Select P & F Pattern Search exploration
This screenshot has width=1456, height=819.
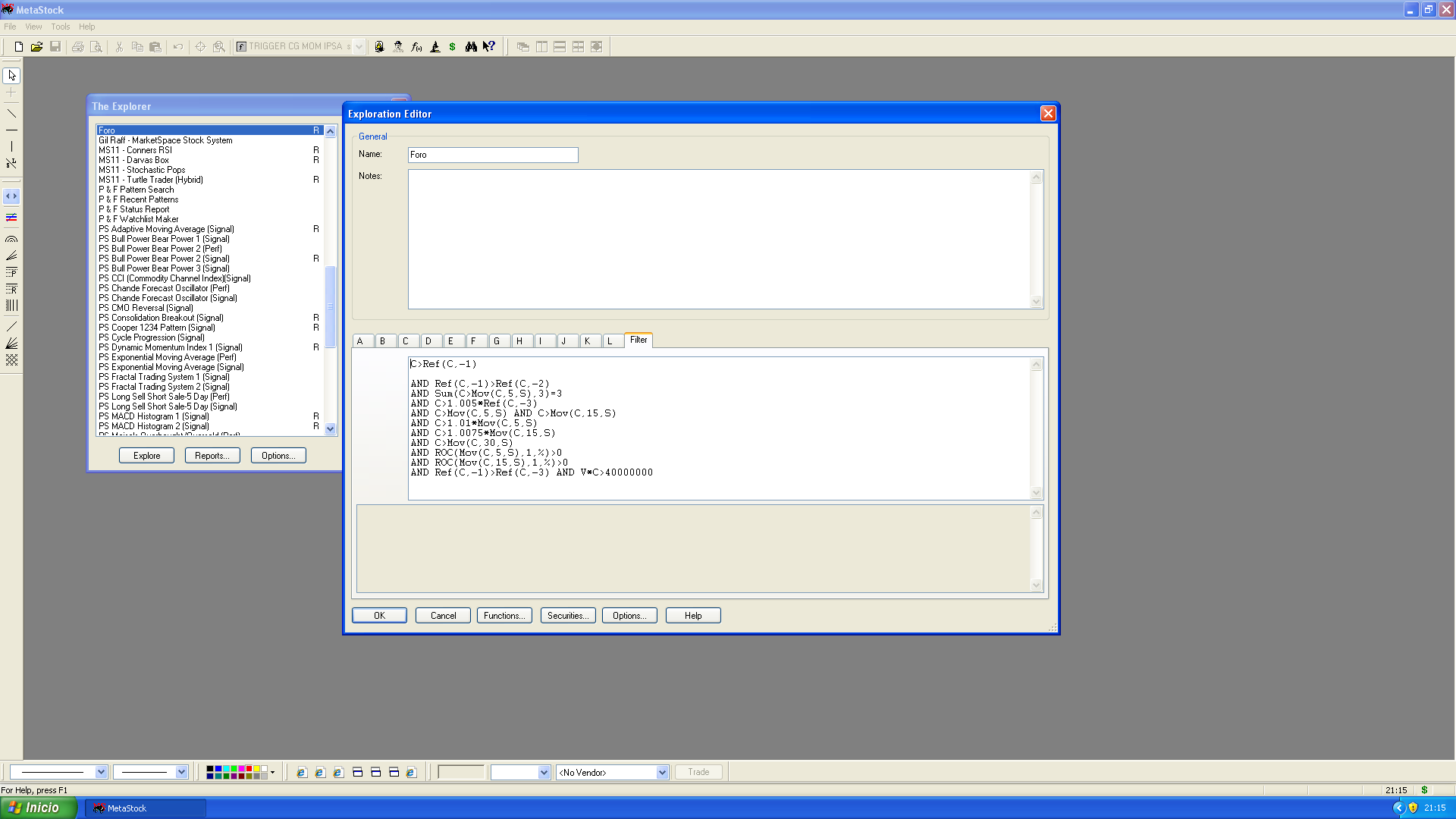click(209, 190)
